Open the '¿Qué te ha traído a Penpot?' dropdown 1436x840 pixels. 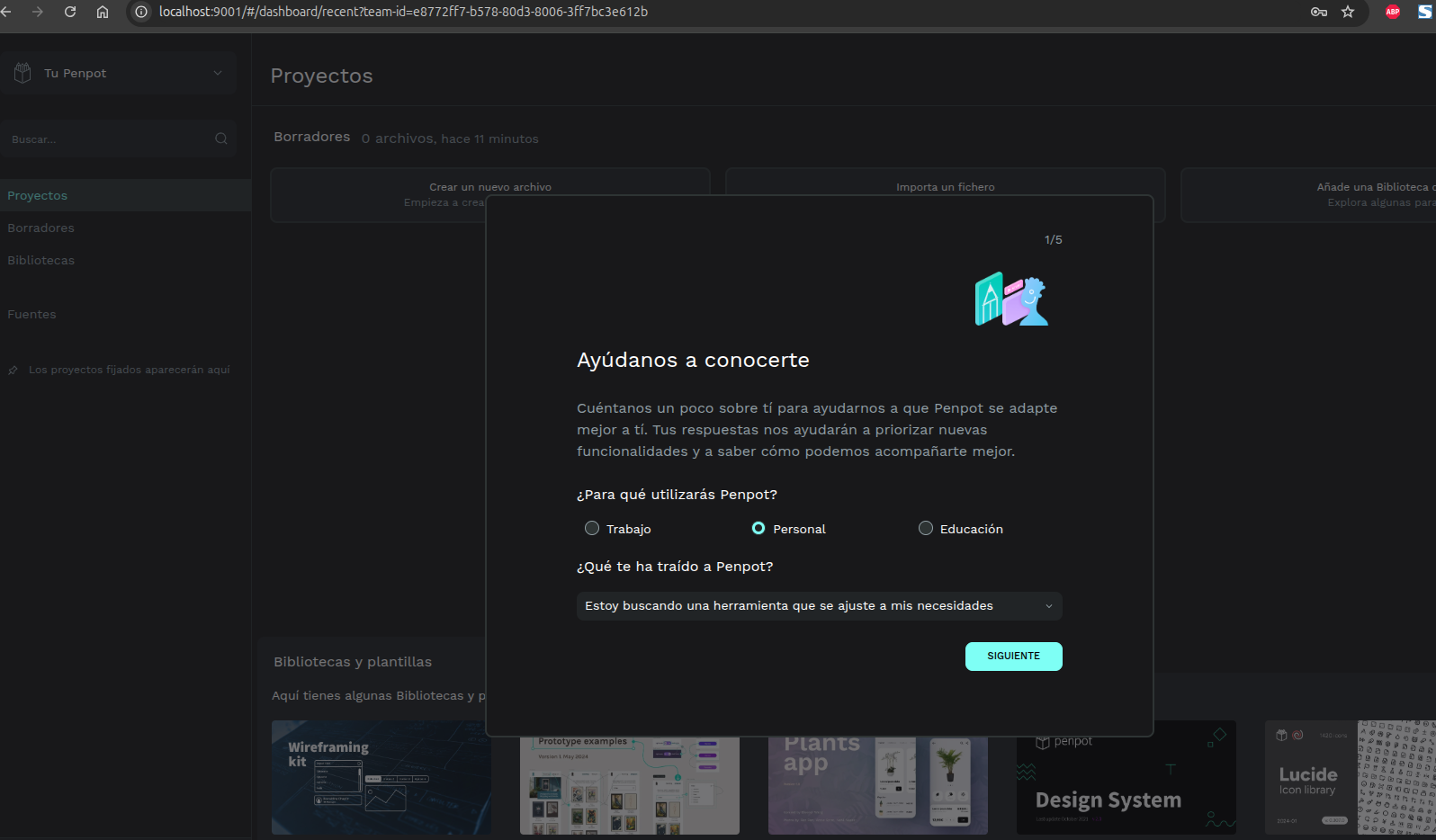(819, 606)
